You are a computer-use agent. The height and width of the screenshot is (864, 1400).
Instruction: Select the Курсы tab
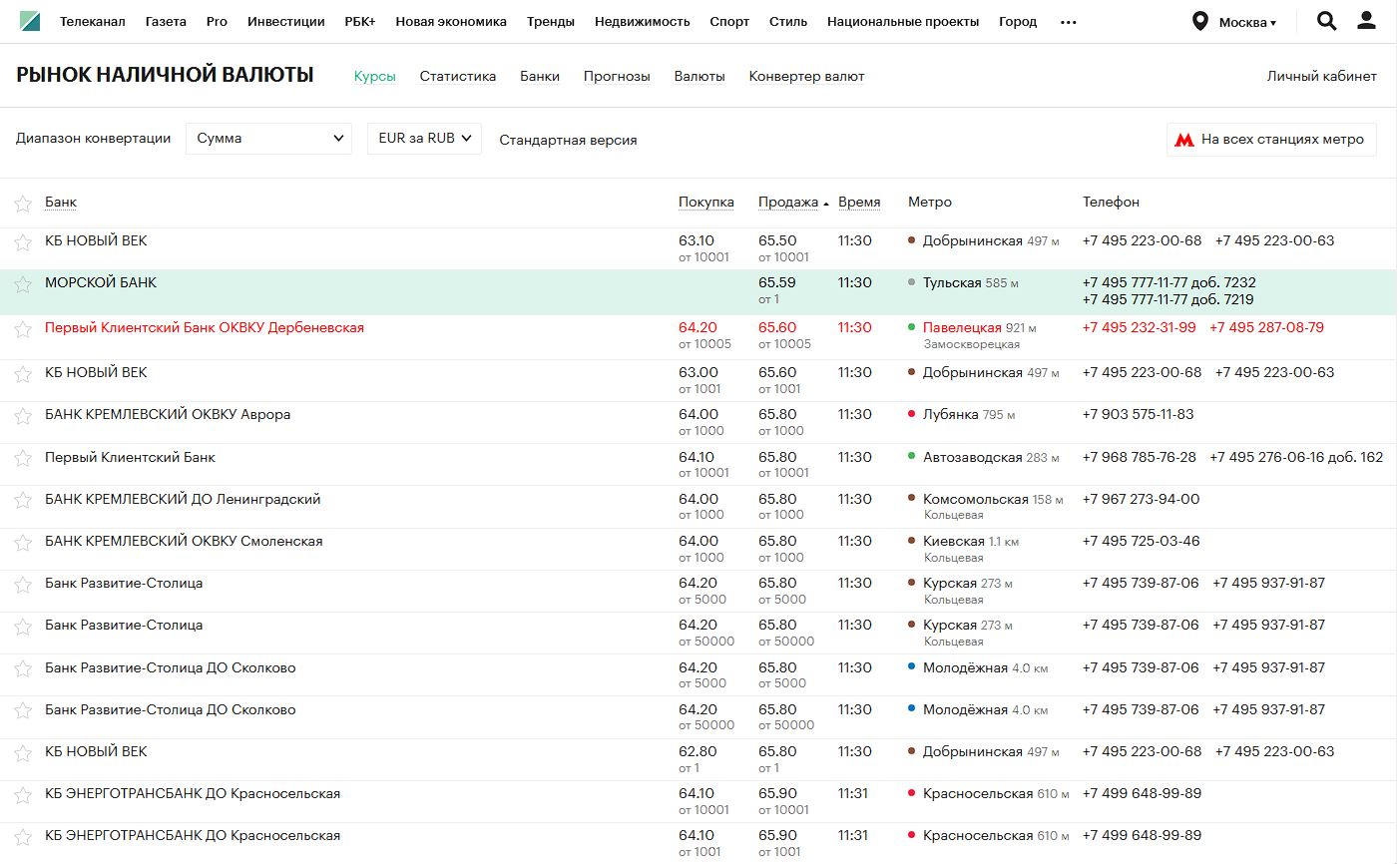click(x=375, y=77)
